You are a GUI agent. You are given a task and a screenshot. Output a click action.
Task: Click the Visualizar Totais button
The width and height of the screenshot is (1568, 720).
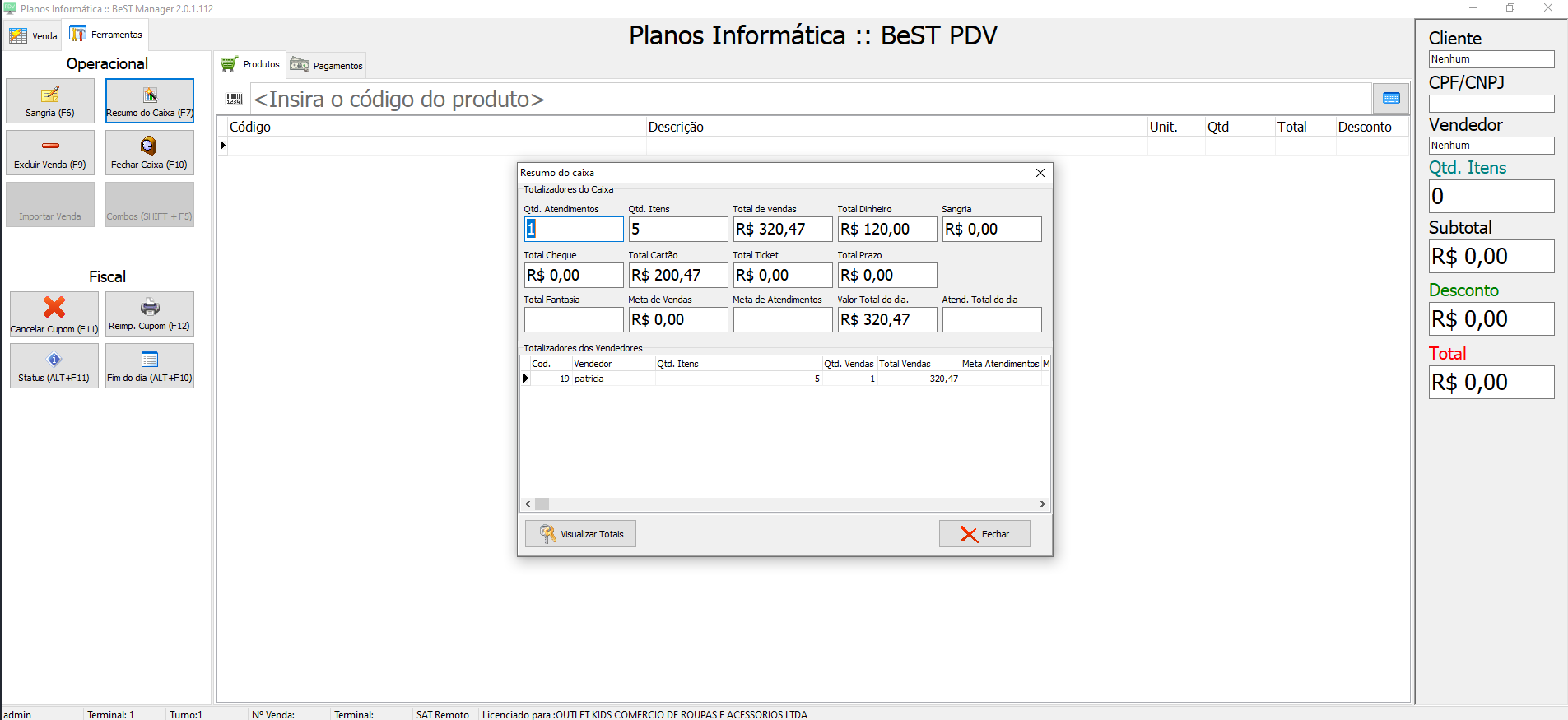click(x=580, y=534)
